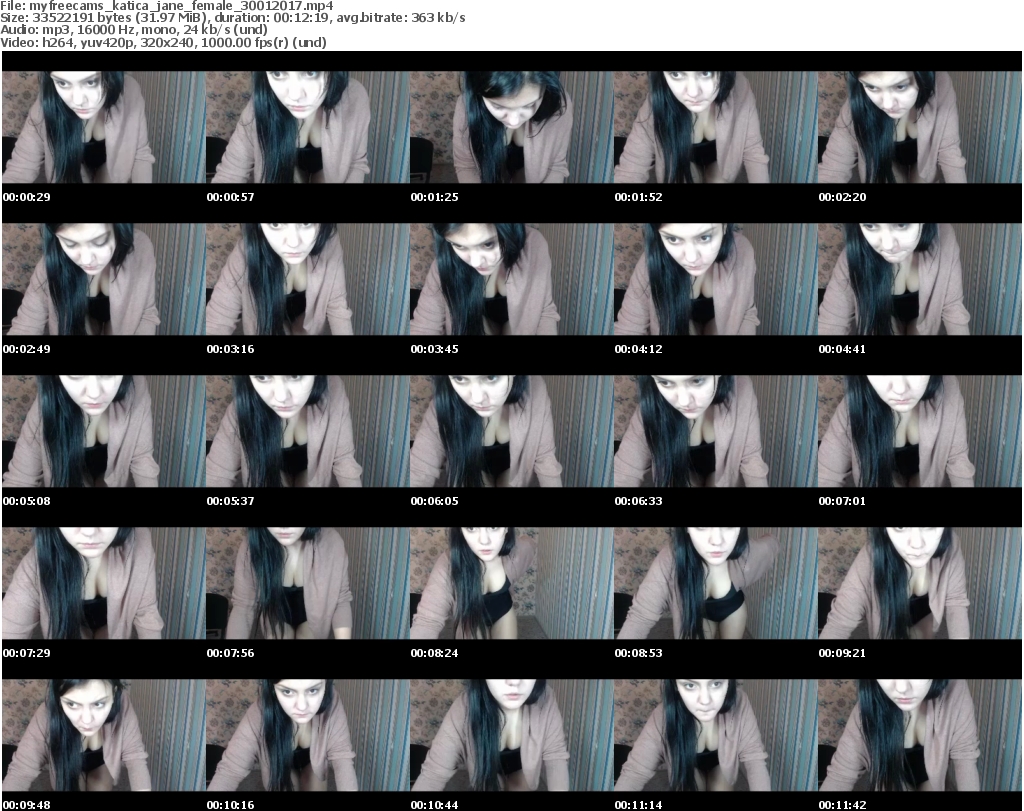Click the frame captured at 00:04:12
The height and width of the screenshot is (811, 1024).
click(x=715, y=279)
